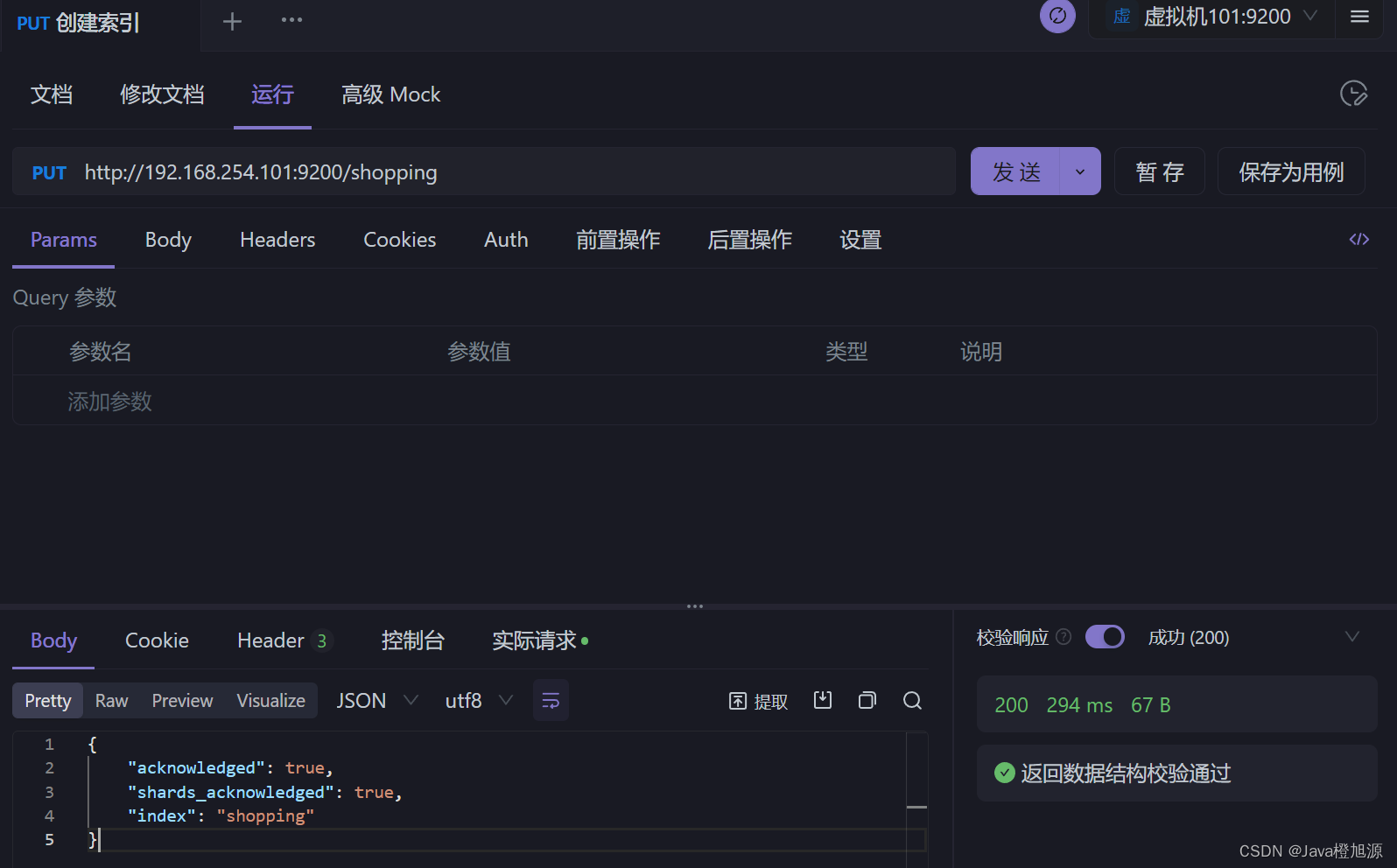Click the PUT method selector

pyautogui.click(x=49, y=172)
